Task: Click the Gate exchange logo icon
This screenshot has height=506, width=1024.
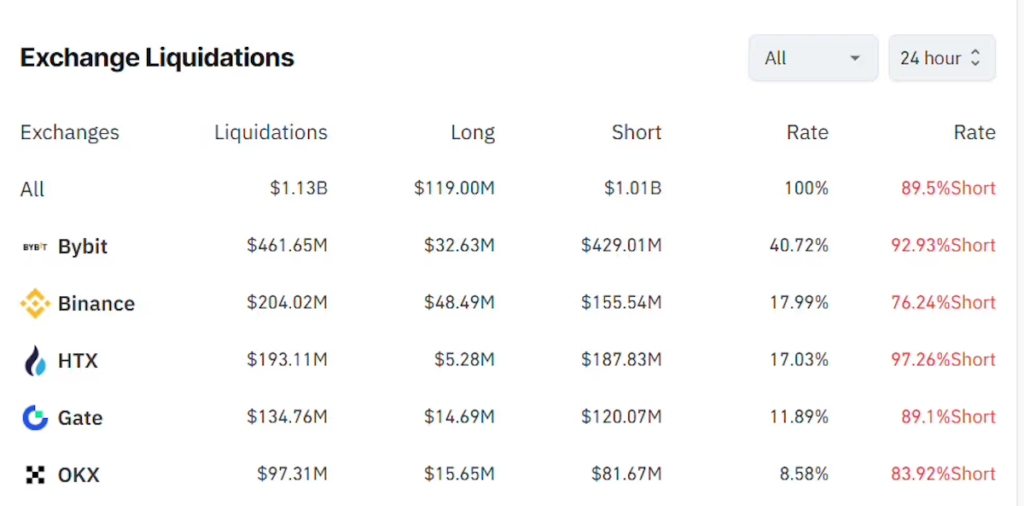Action: click(35, 418)
